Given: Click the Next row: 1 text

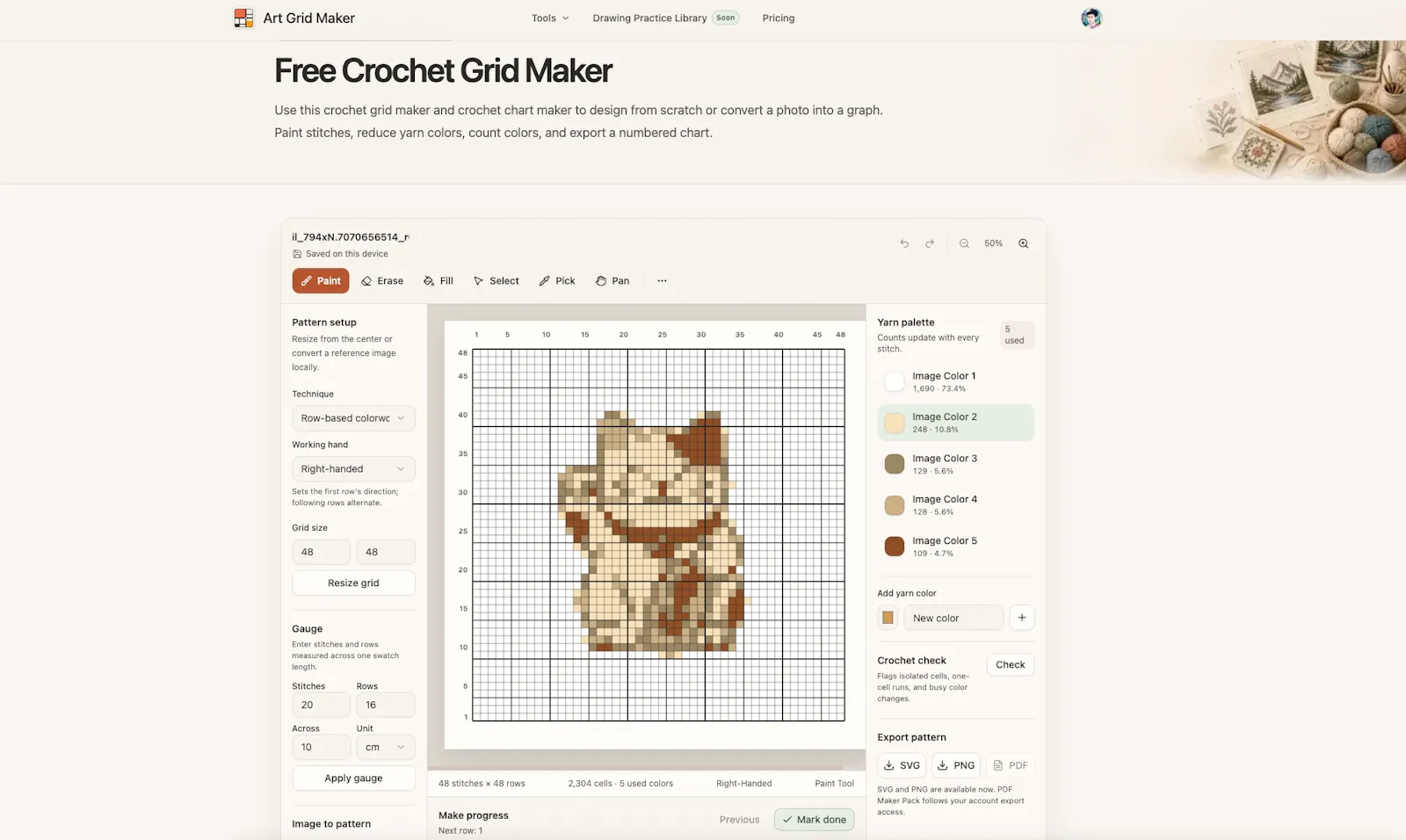Looking at the screenshot, I should [460, 831].
